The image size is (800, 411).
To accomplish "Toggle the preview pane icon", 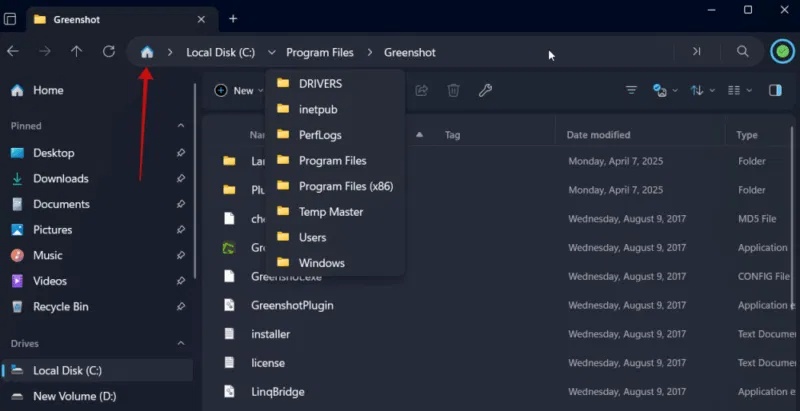I will pos(775,90).
